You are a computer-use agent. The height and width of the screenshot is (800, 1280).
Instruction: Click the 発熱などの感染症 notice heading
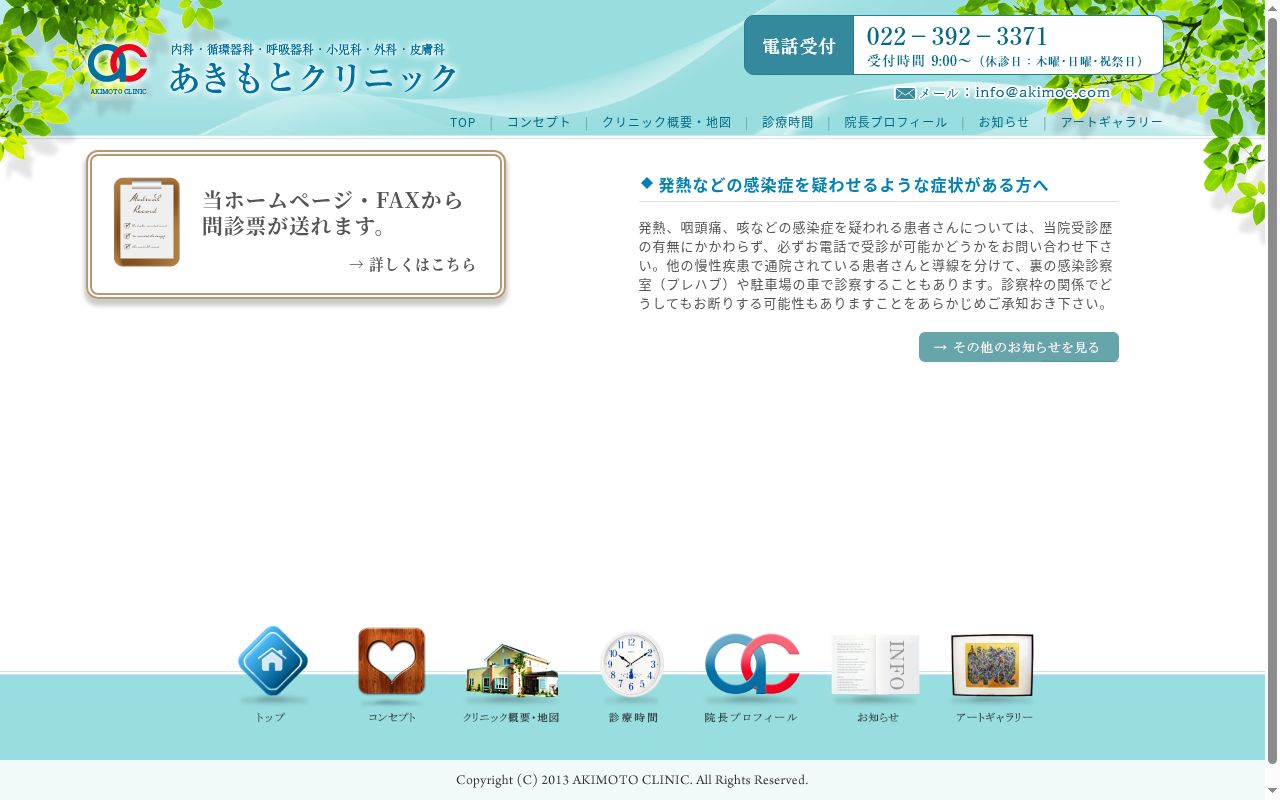click(853, 185)
